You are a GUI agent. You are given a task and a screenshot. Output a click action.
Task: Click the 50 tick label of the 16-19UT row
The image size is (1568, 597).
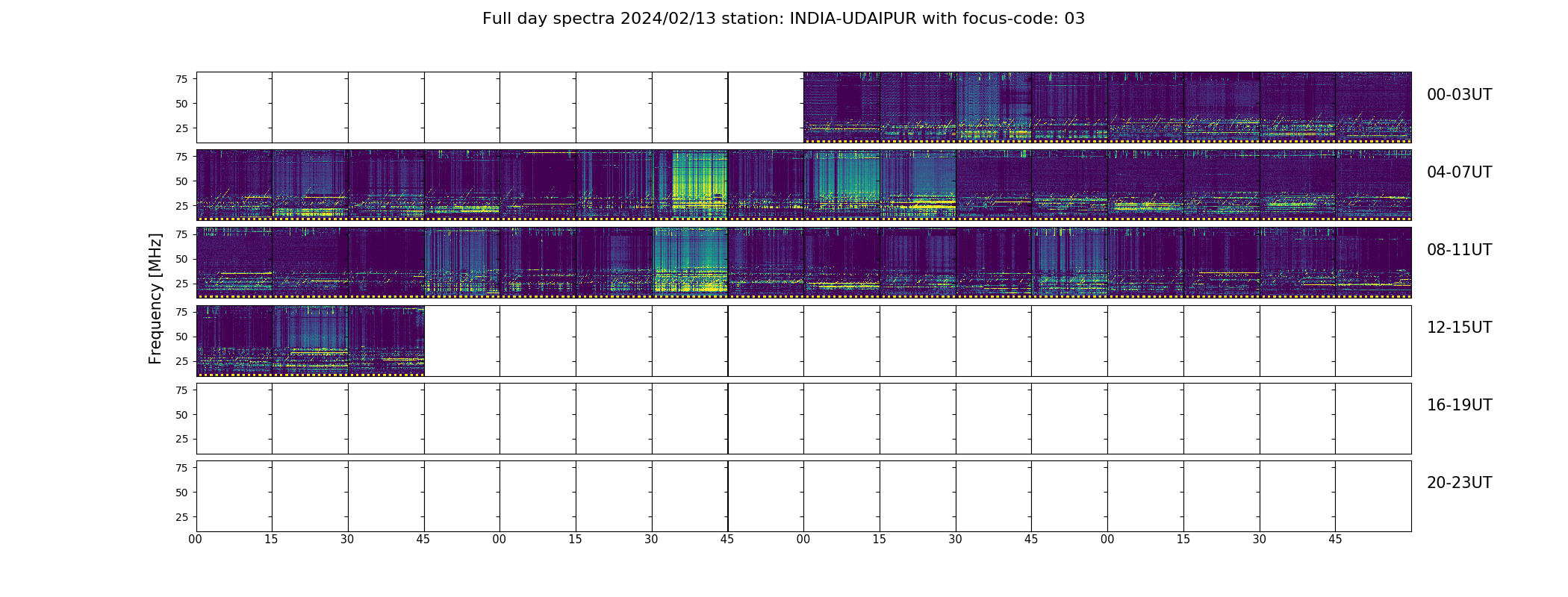click(181, 414)
